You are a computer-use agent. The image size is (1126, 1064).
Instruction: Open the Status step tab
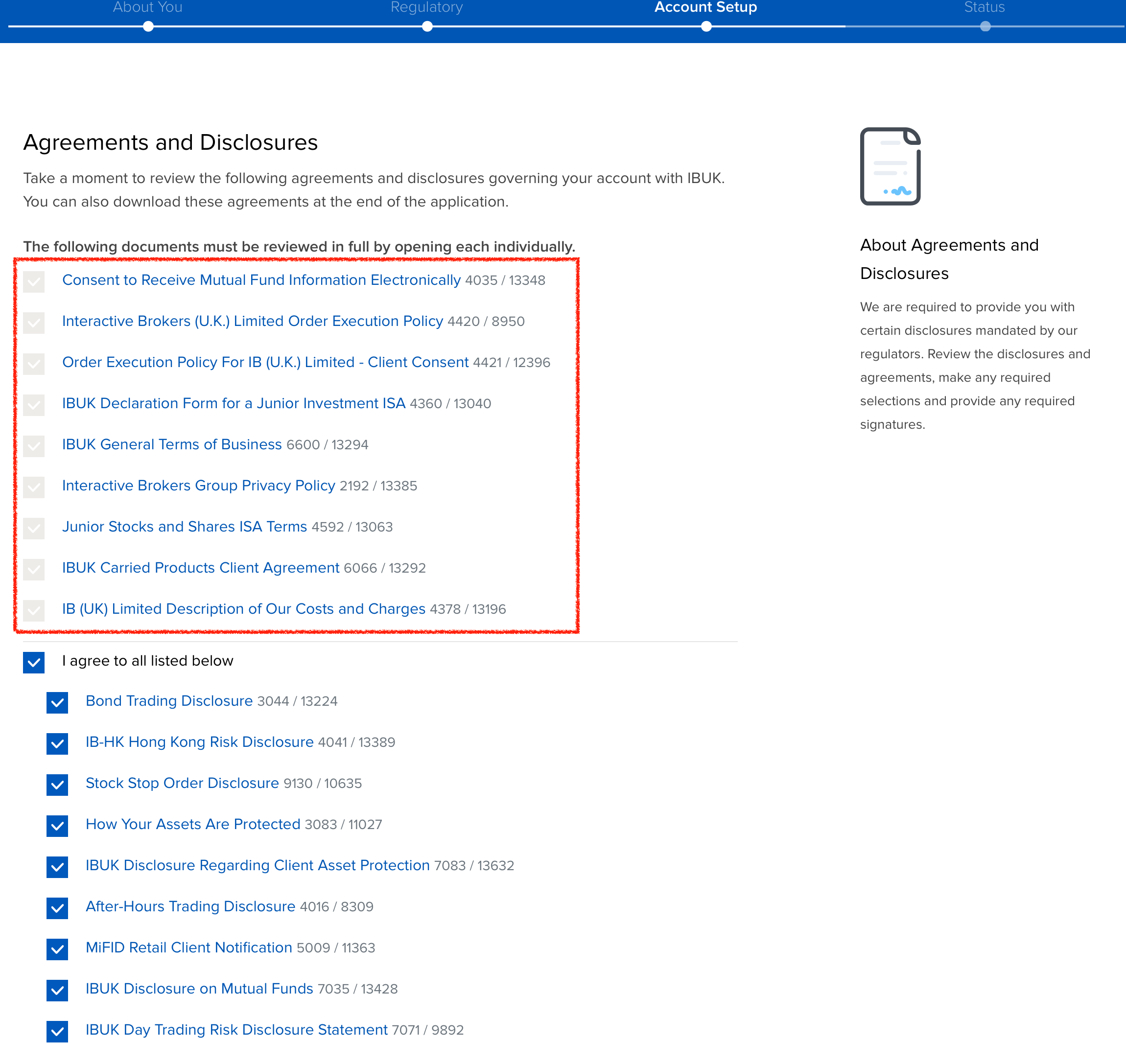(x=984, y=7)
